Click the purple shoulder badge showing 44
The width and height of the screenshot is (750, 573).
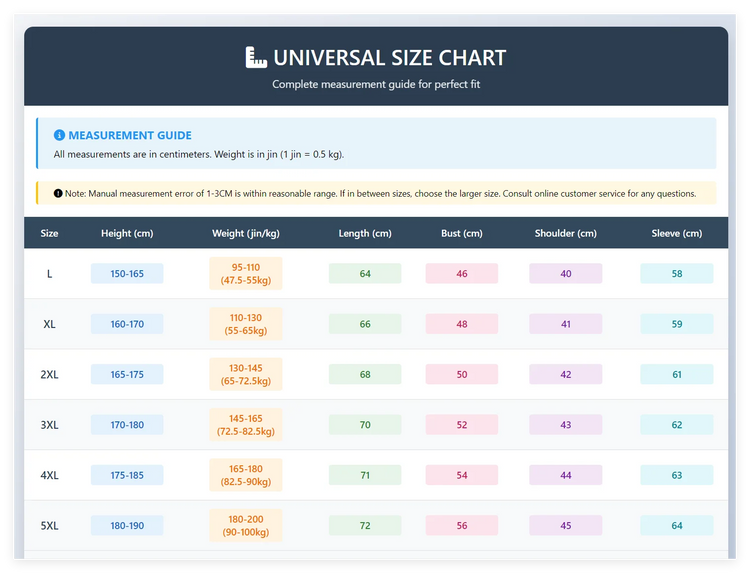coord(566,475)
